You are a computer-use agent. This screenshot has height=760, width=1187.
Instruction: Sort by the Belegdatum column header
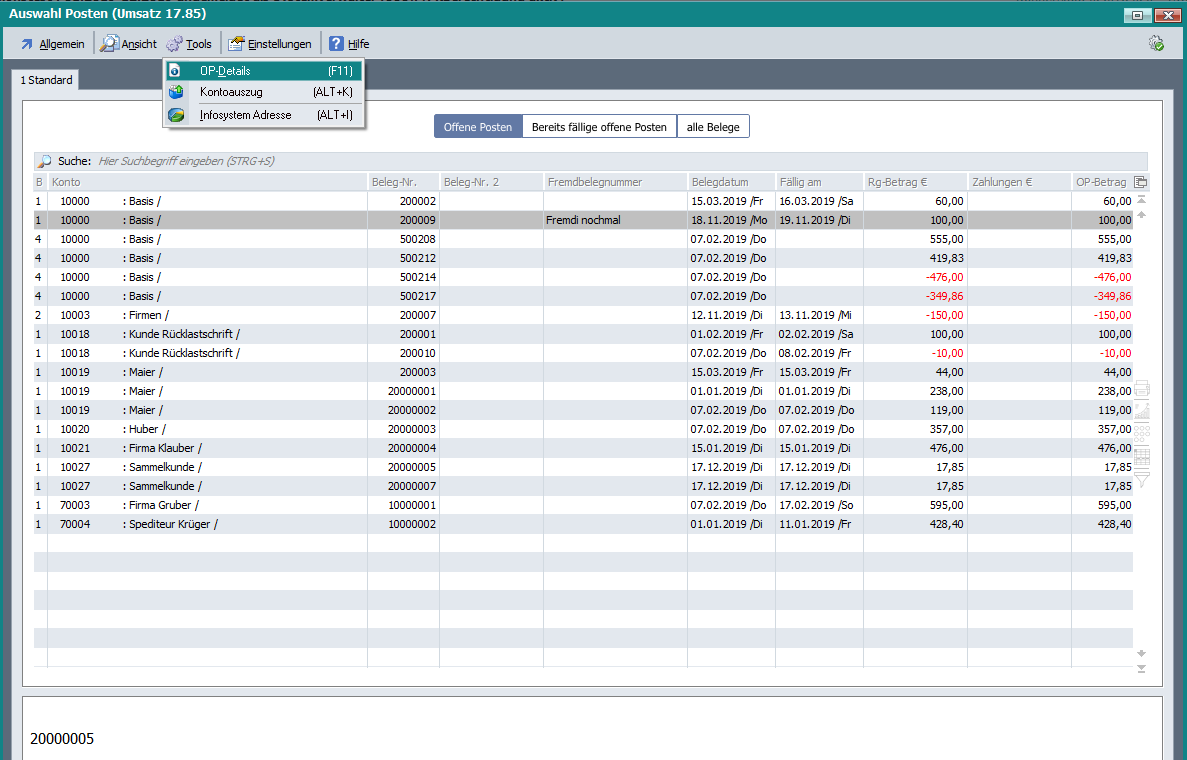tap(731, 182)
